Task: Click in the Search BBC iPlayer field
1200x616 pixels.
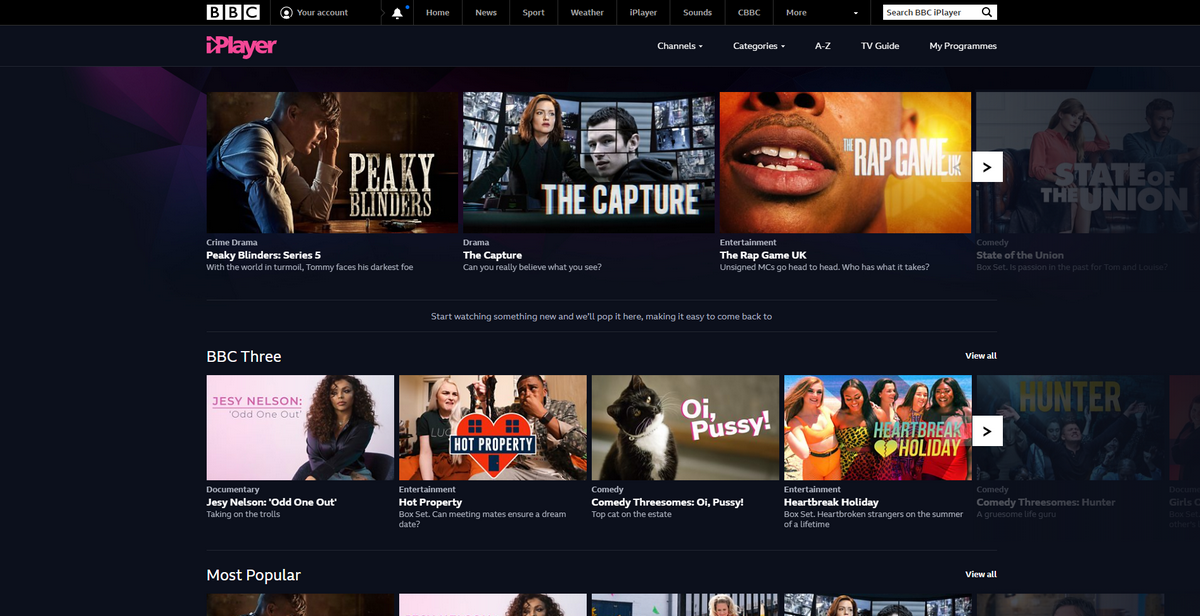Action: [930, 12]
